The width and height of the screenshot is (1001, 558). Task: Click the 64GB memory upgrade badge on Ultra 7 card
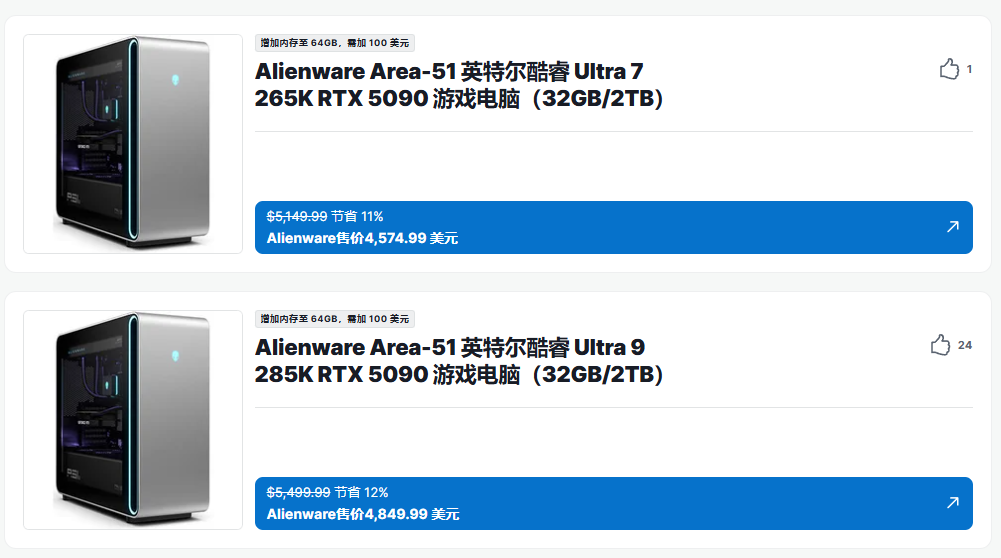335,43
